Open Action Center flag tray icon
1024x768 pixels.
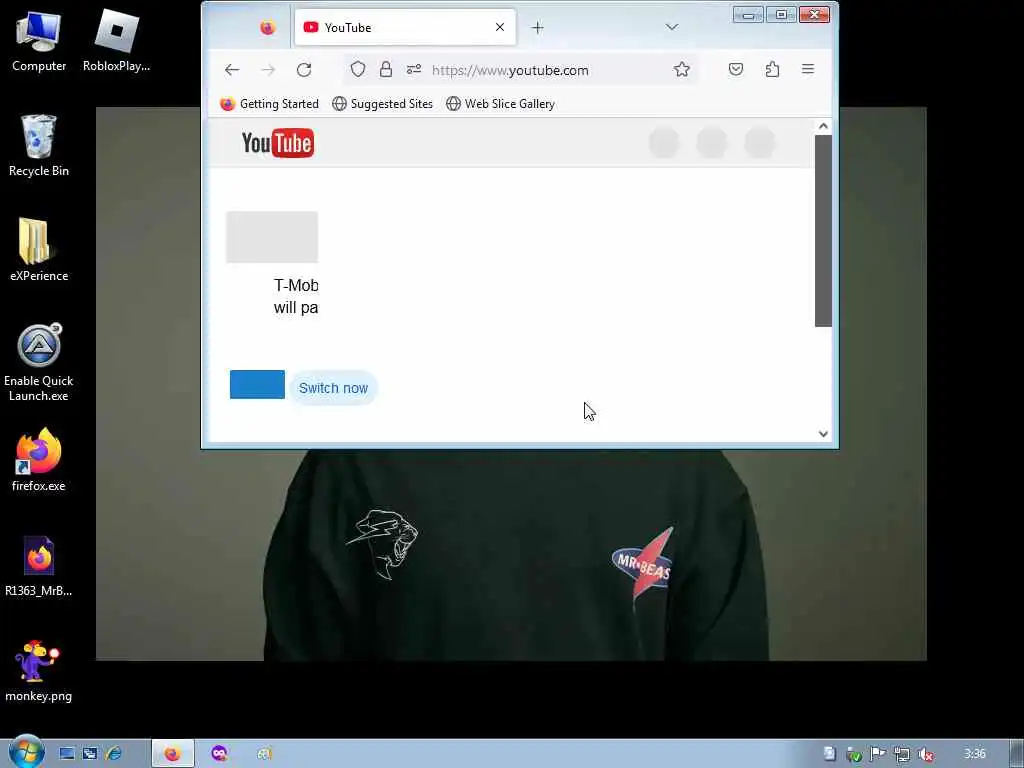878,754
